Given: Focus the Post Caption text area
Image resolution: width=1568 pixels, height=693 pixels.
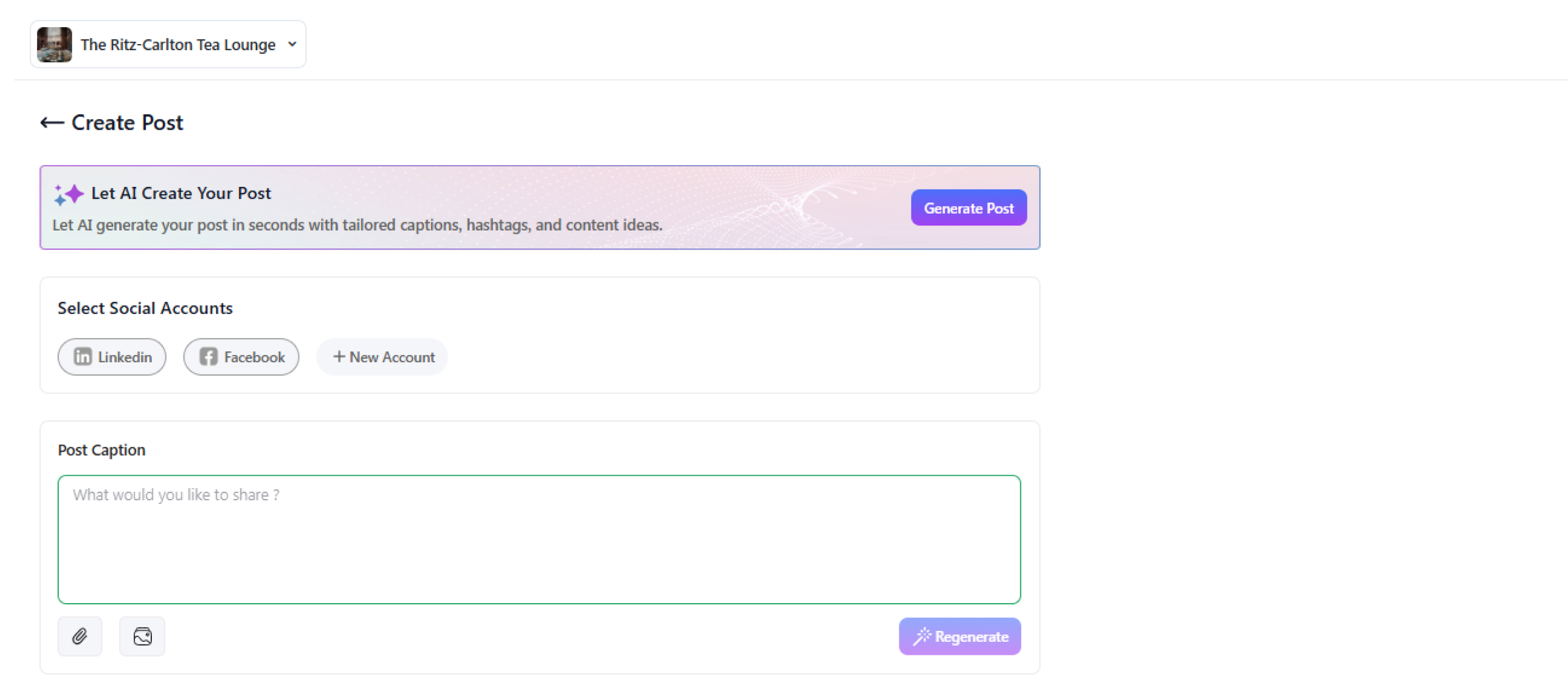Looking at the screenshot, I should [538, 539].
